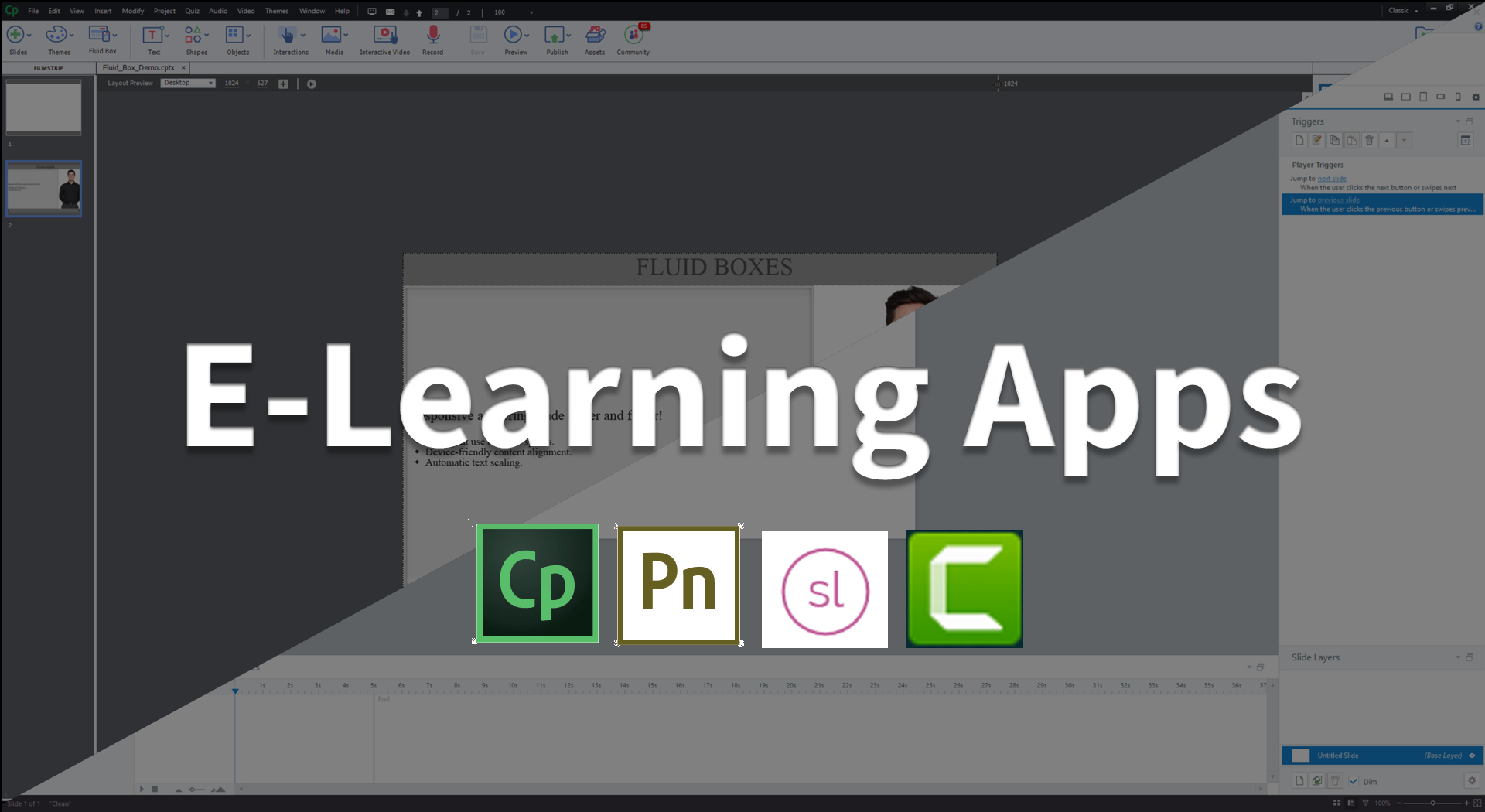Add a new slide layer

pos(1299,780)
